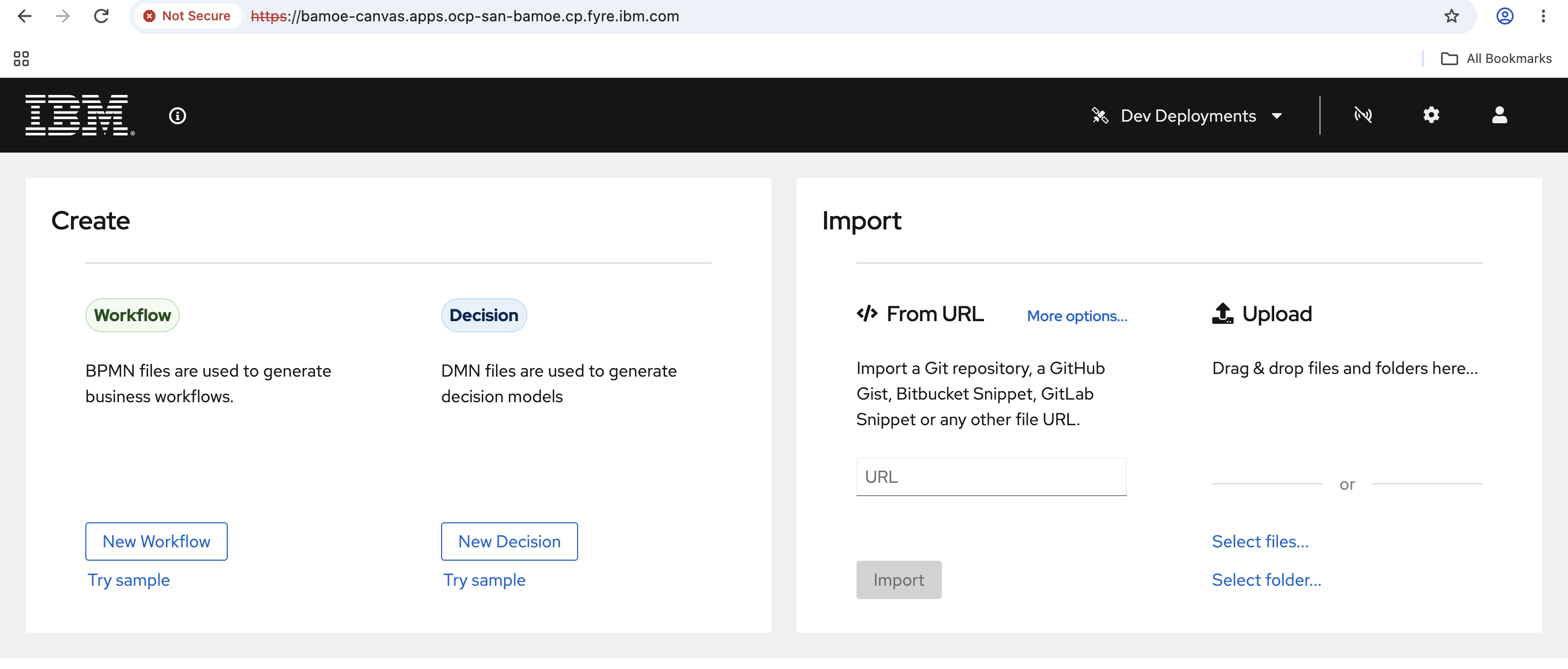This screenshot has height=669, width=1568.
Task: Click the New Decision button
Action: click(509, 541)
